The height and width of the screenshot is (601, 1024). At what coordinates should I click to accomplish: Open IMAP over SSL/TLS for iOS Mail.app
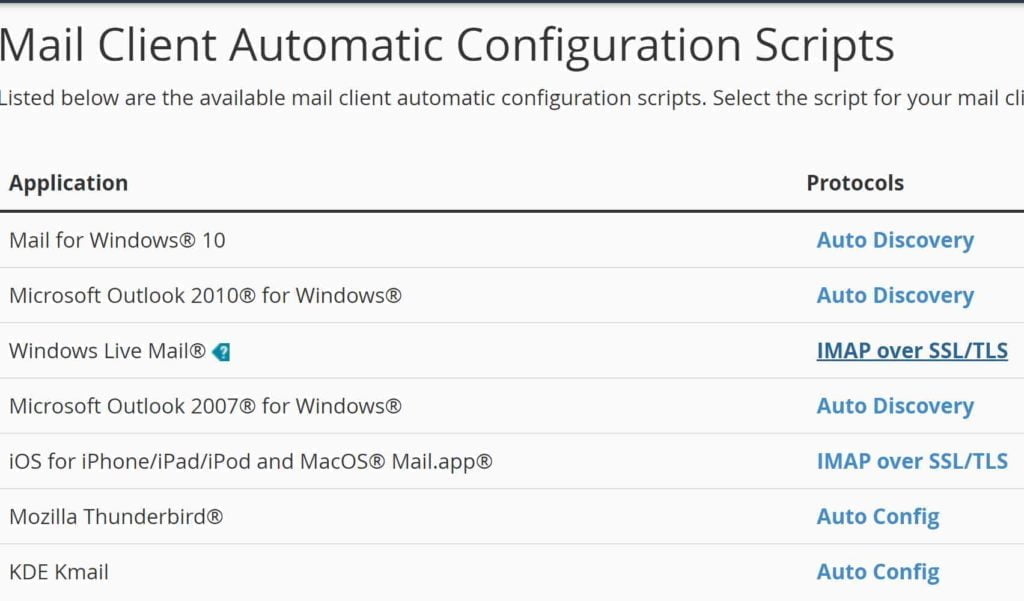912,461
